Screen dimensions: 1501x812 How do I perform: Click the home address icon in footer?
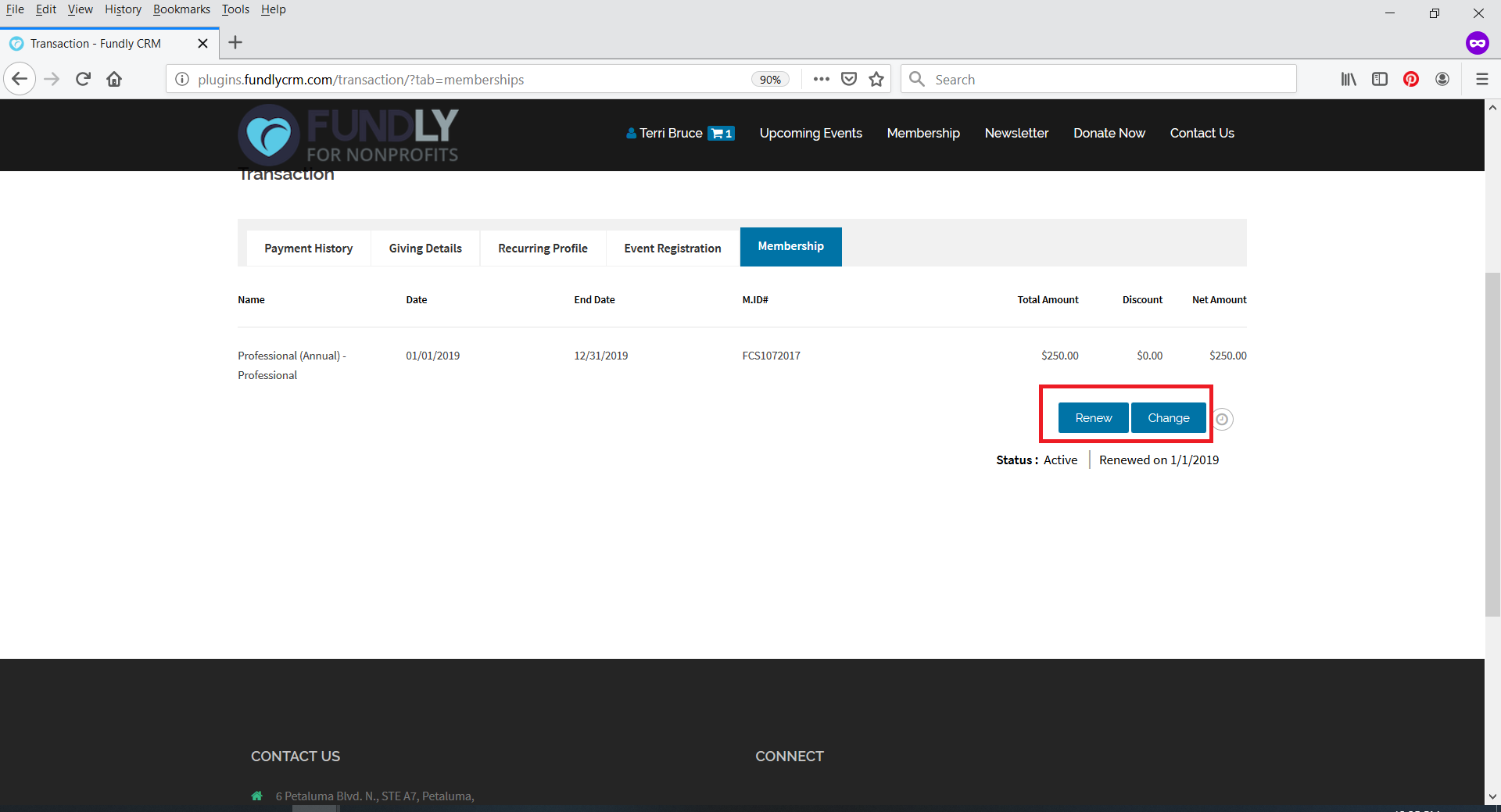pos(256,796)
